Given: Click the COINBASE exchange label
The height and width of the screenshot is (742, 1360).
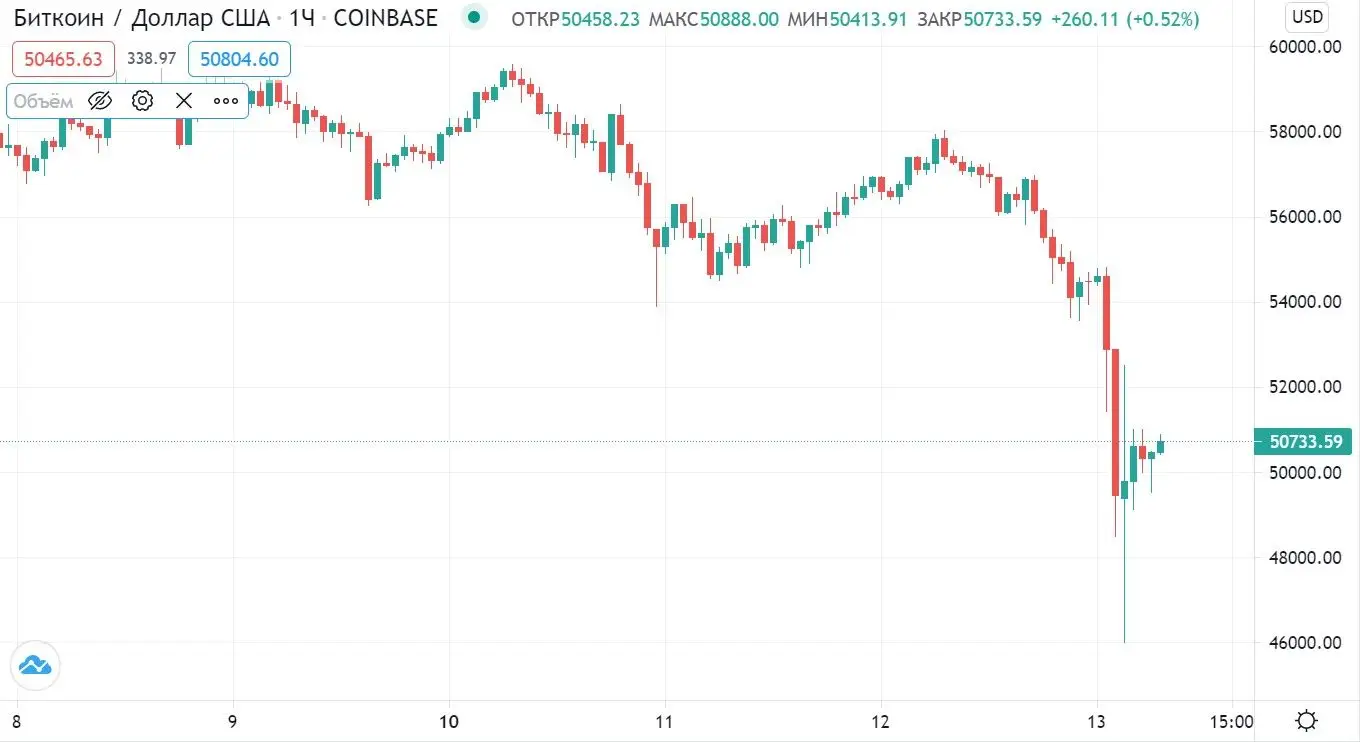Looking at the screenshot, I should point(385,17).
